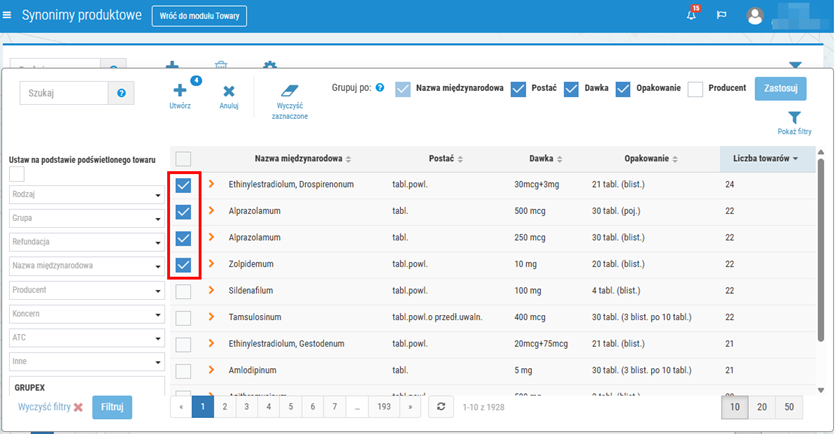
Task: Expand the Tamsulosinum row arrow
Action: click(212, 317)
